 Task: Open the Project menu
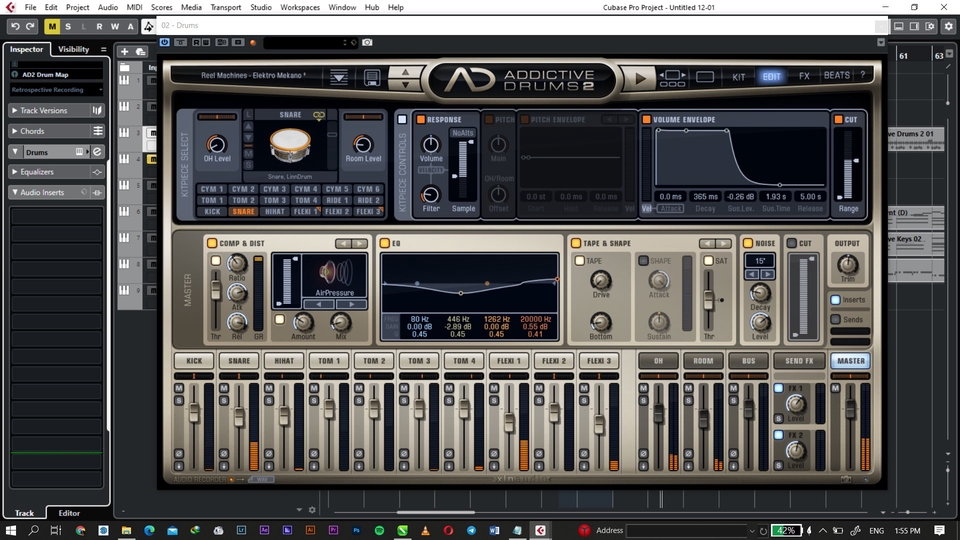pos(78,7)
